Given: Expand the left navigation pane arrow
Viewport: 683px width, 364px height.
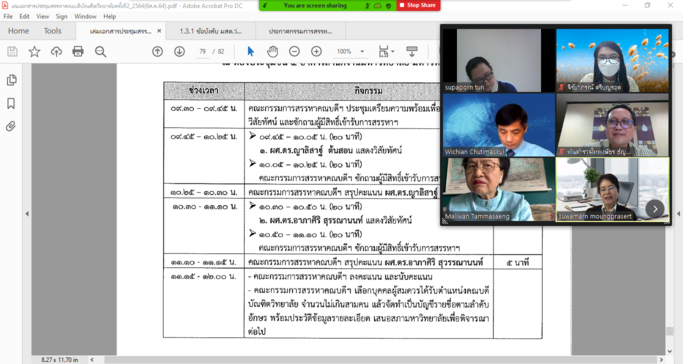Looking at the screenshot, I should coord(27,214).
